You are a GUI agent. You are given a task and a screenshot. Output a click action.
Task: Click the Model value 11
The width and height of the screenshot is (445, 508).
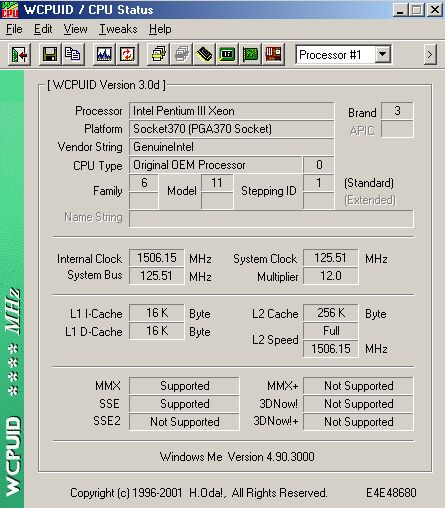(x=217, y=183)
